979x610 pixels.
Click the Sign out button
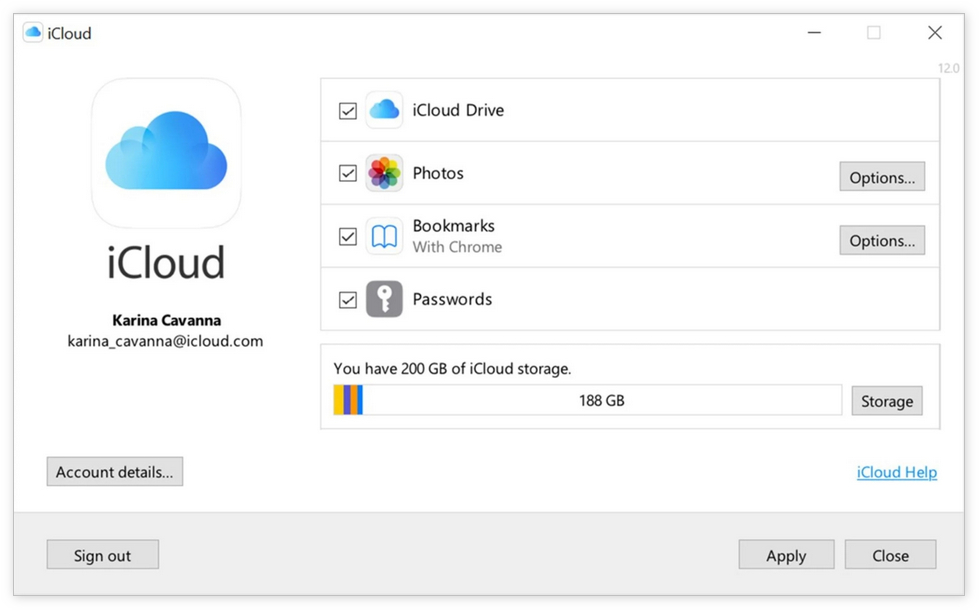tap(102, 555)
